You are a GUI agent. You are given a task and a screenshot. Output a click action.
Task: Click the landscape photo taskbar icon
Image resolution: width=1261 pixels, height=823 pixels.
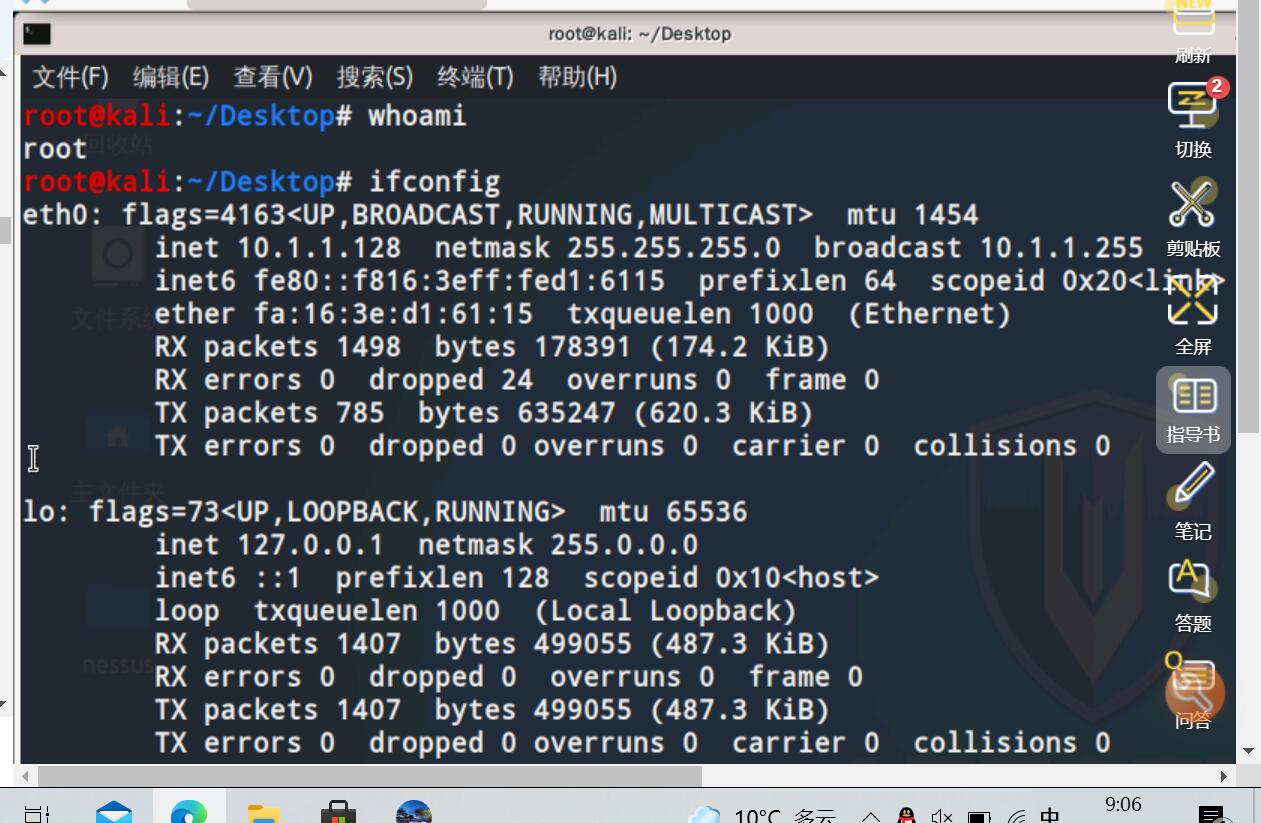point(413,812)
